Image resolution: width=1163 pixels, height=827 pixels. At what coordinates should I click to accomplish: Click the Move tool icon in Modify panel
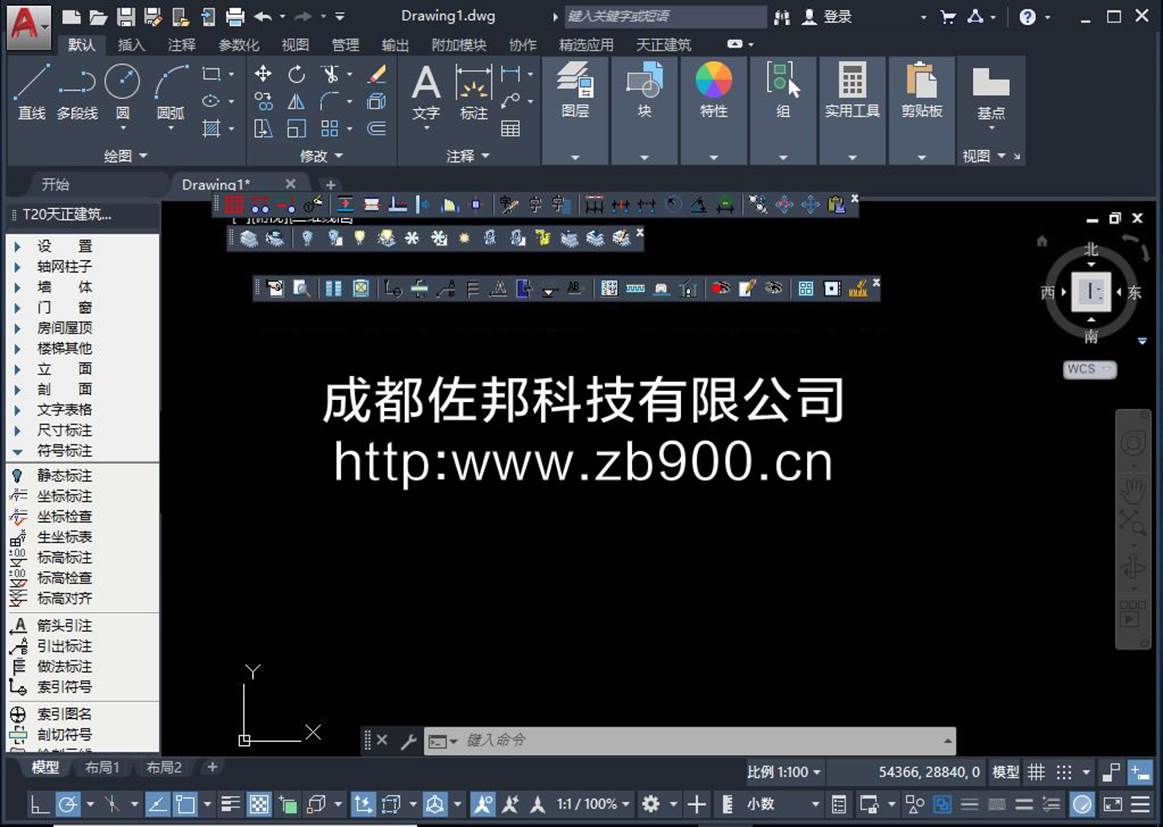(263, 73)
